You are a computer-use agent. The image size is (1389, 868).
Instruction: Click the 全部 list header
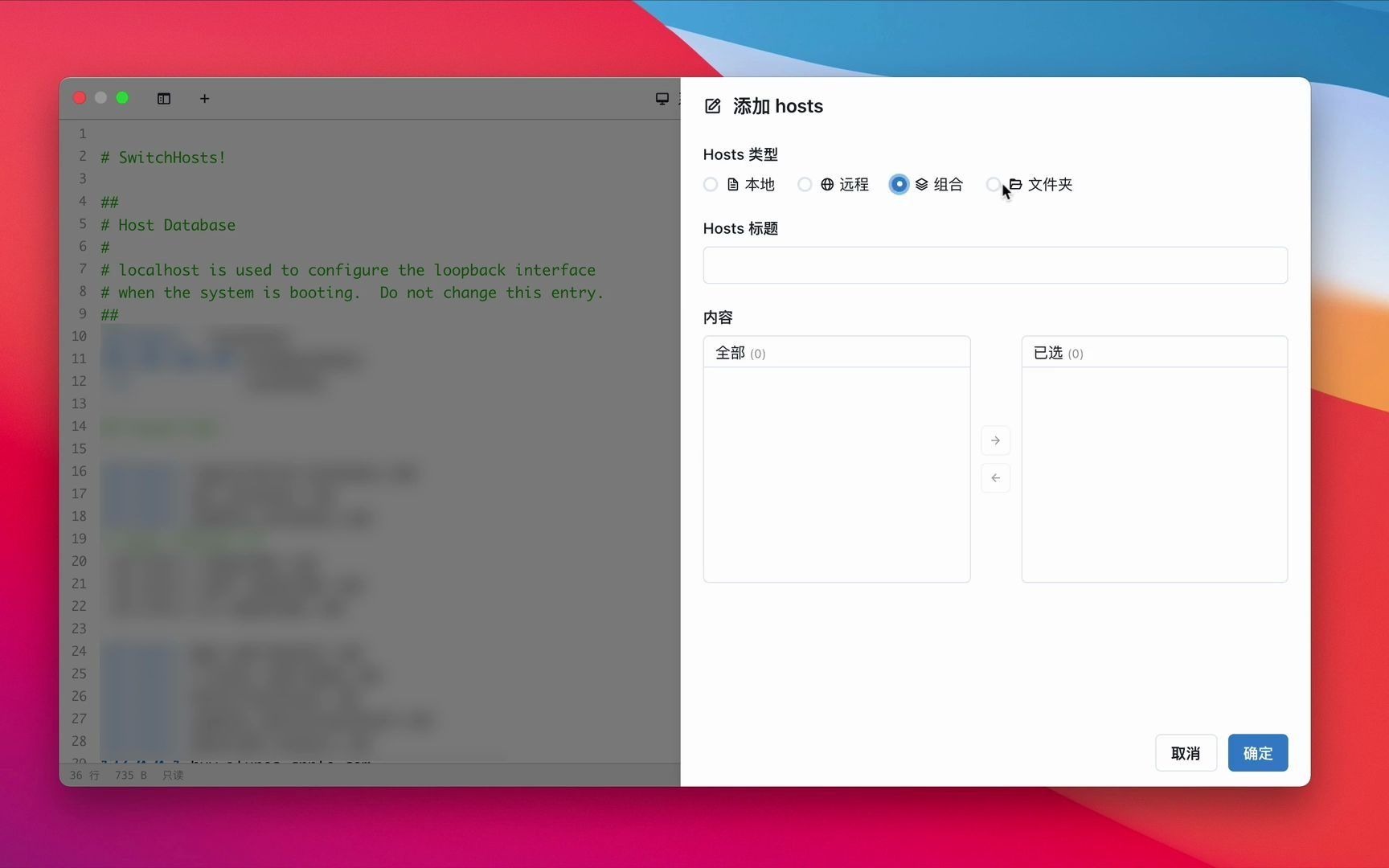click(x=837, y=353)
